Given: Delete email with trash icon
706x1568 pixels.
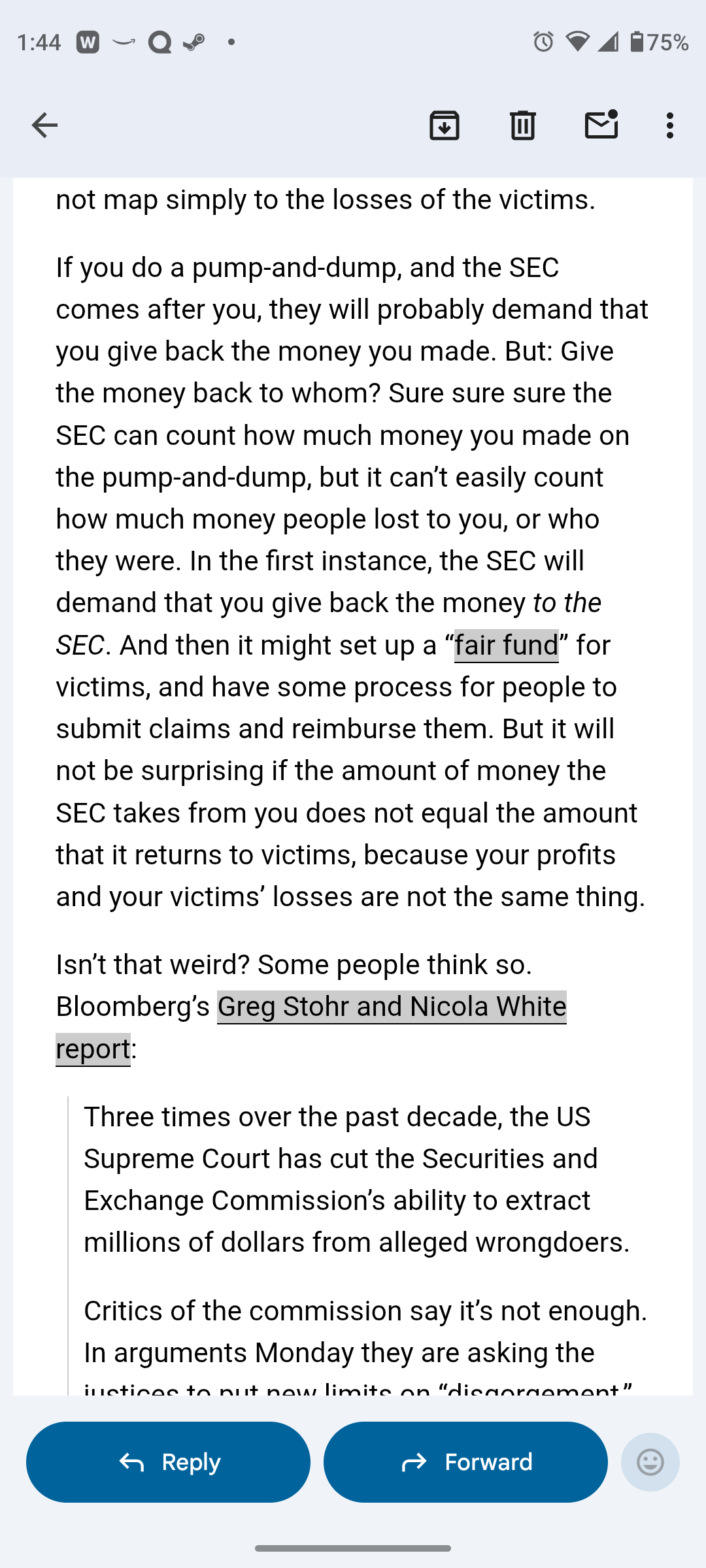Looking at the screenshot, I should click(x=522, y=125).
